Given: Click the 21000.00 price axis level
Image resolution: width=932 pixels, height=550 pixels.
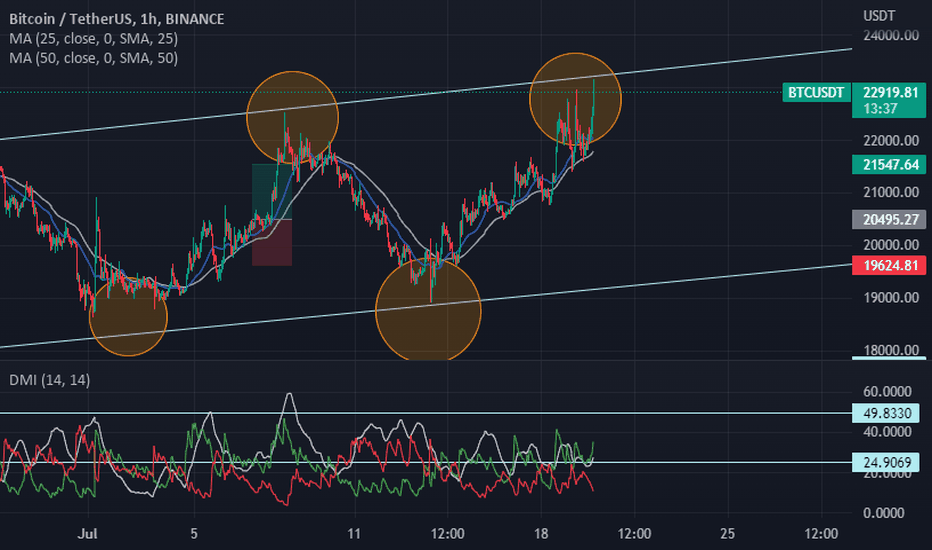Looking at the screenshot, I should tap(890, 193).
